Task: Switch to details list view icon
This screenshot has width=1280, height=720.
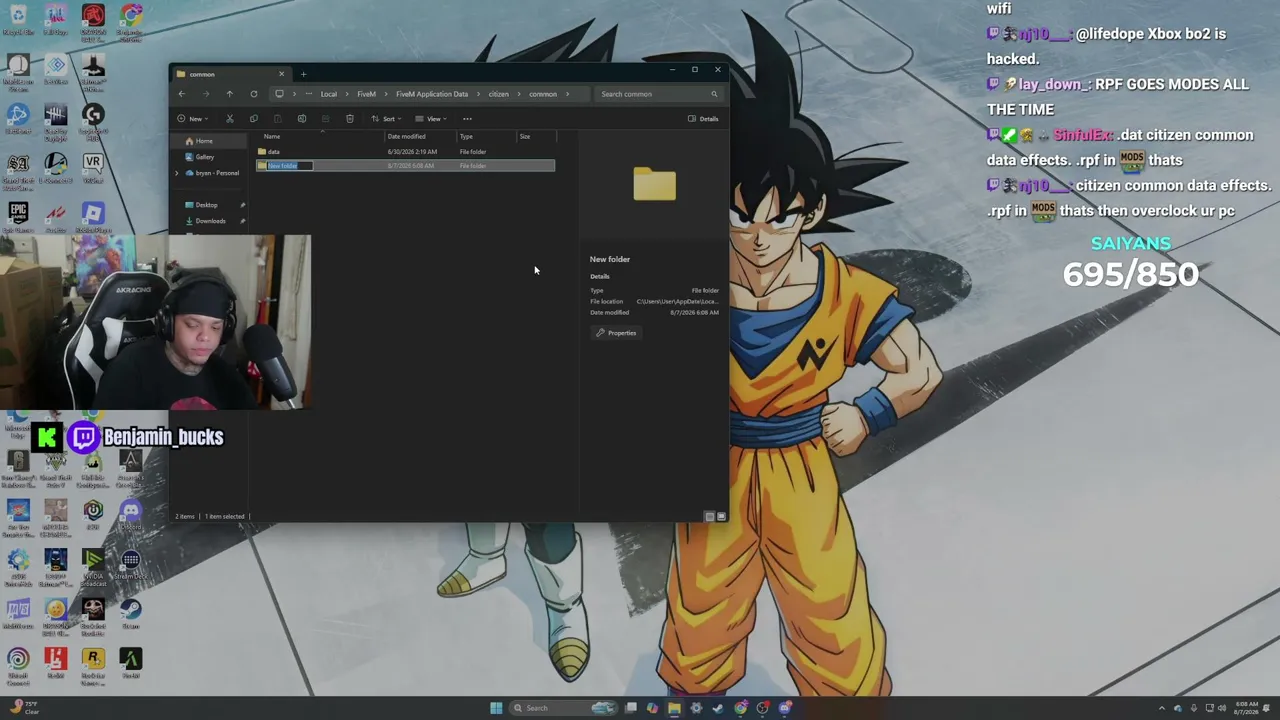Action: click(710, 517)
